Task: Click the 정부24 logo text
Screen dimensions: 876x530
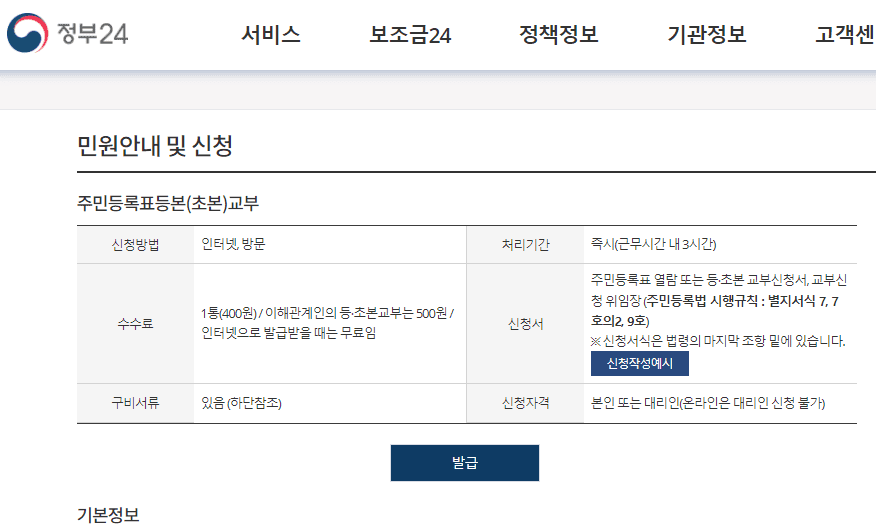Action: 93,34
